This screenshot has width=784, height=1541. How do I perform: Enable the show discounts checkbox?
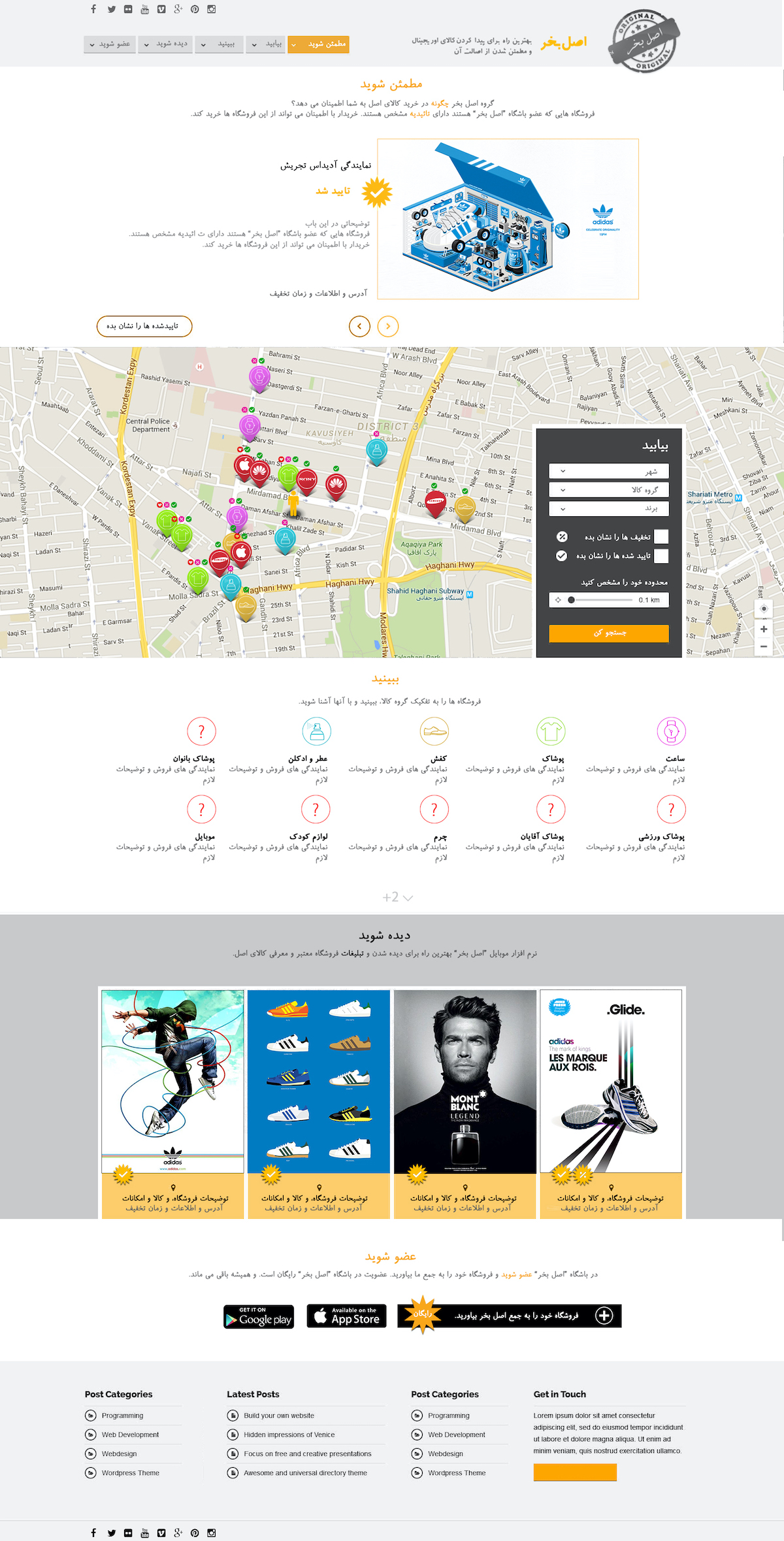point(661,537)
